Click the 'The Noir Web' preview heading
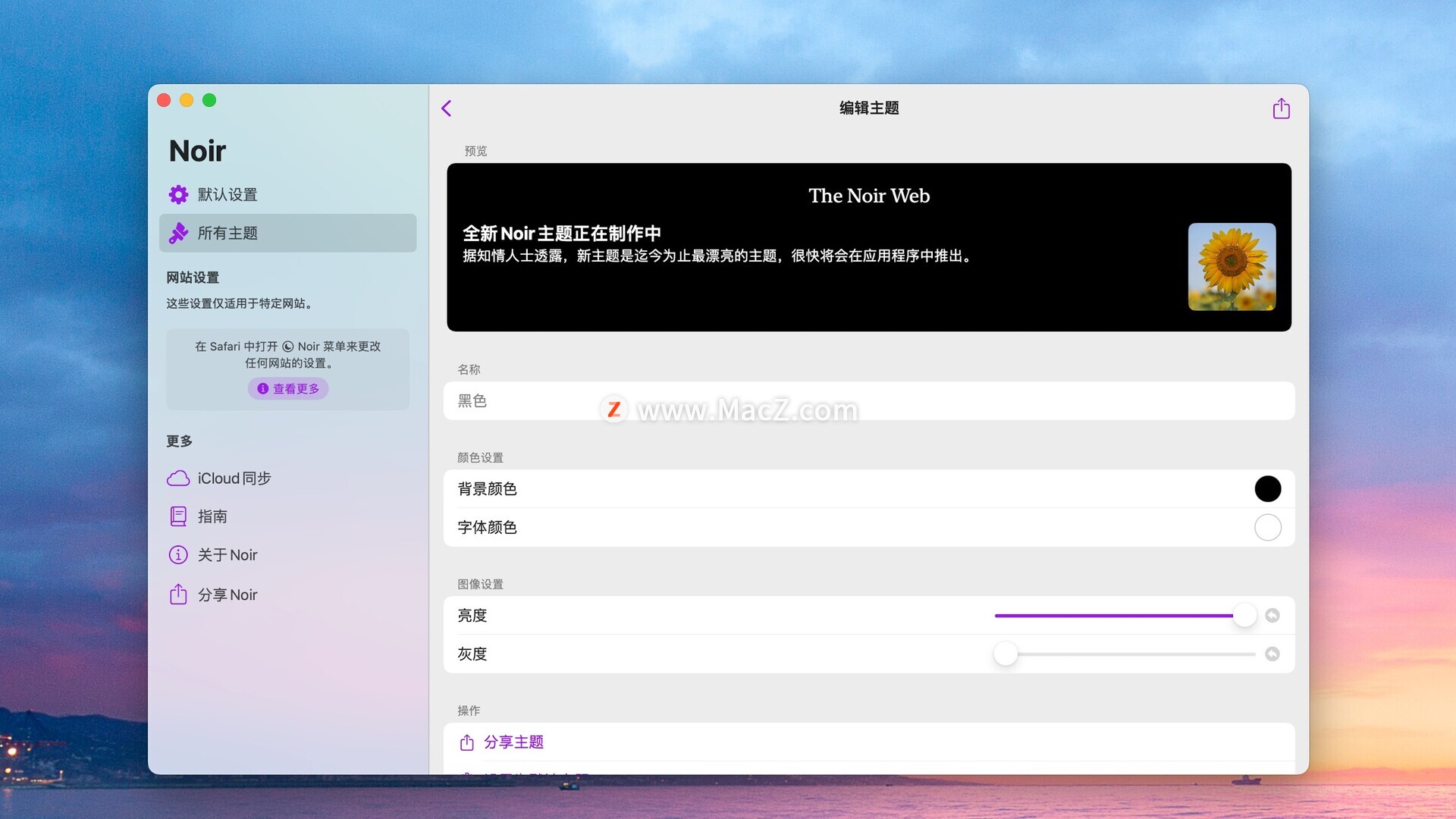This screenshot has width=1456, height=819. [x=869, y=196]
